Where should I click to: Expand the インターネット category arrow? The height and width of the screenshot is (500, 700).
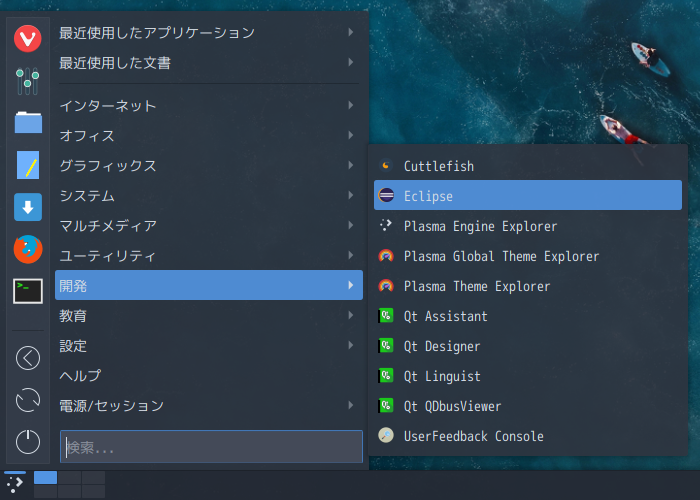tap(351, 105)
